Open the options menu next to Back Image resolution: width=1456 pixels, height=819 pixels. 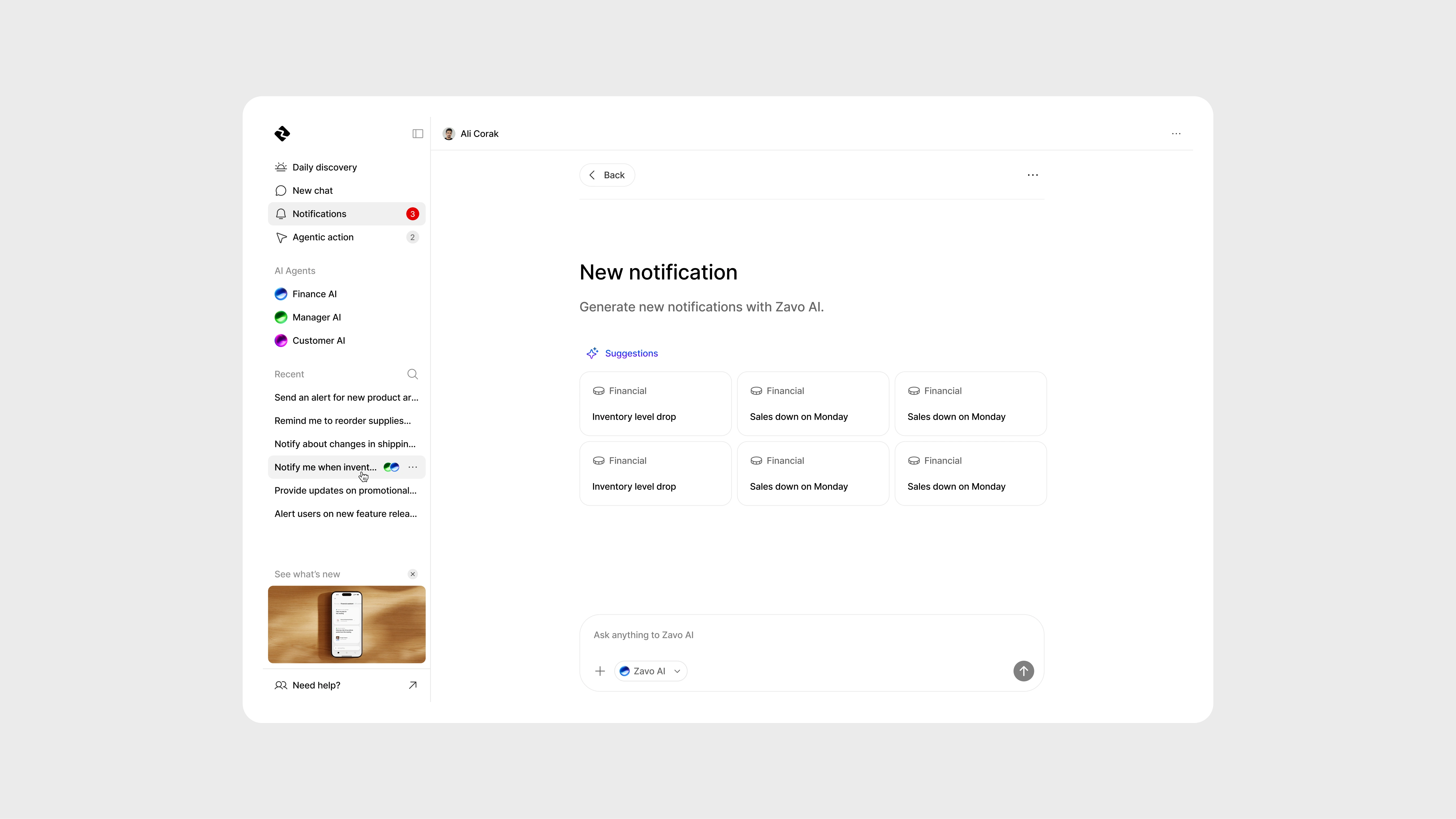click(x=1033, y=175)
